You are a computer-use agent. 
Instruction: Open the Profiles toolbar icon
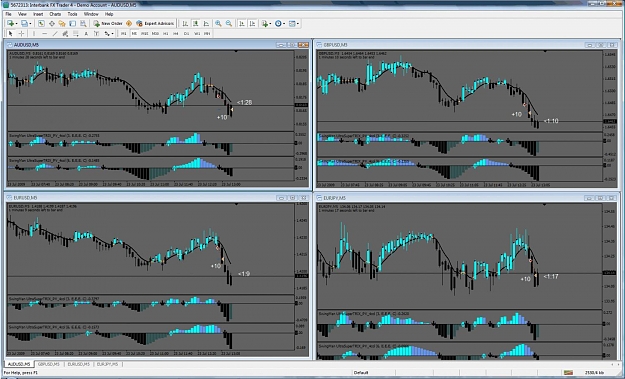pos(24,24)
